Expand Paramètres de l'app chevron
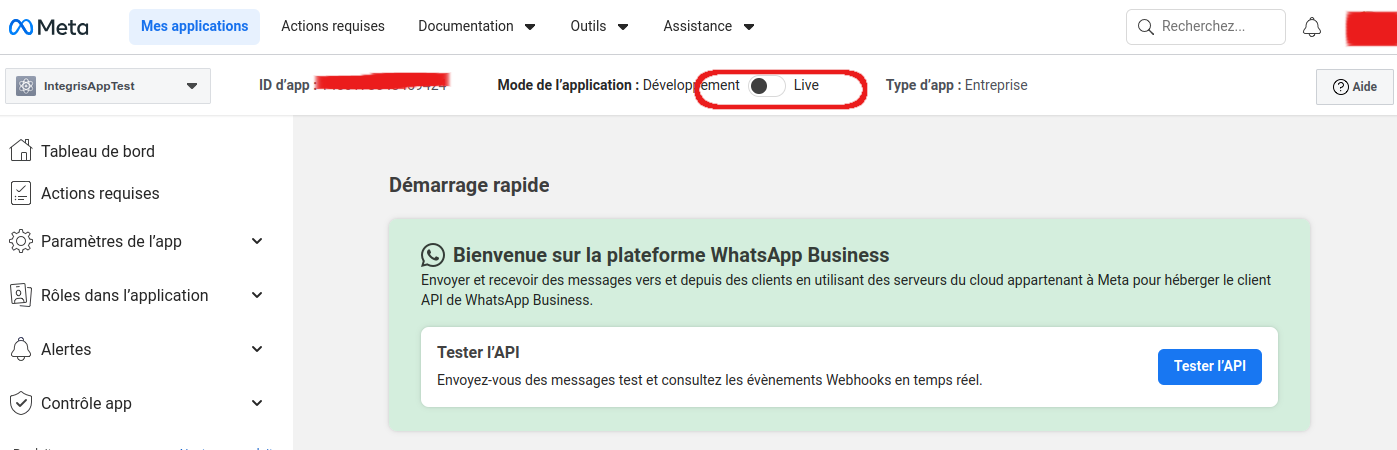1397x450 pixels. click(x=257, y=241)
